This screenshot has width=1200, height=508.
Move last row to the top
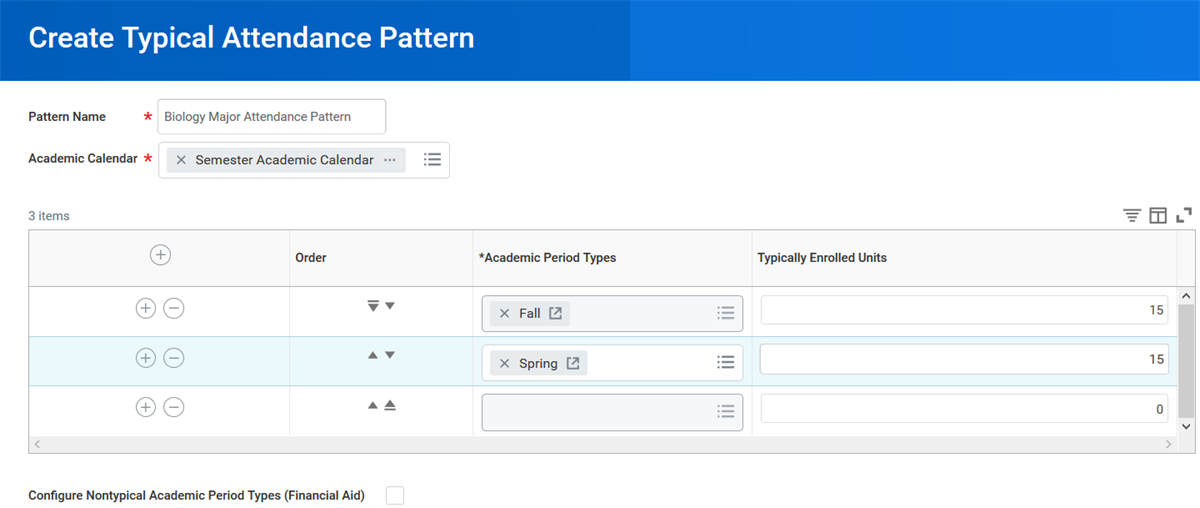point(390,405)
